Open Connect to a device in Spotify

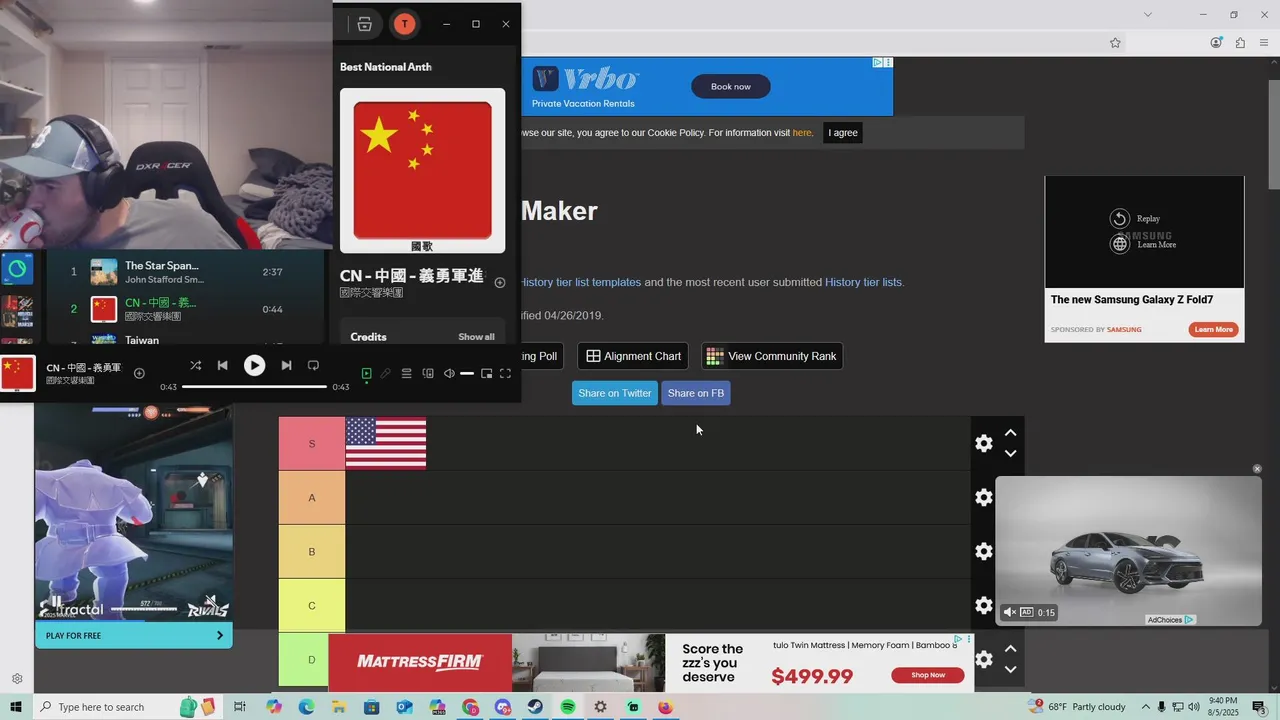point(428,373)
